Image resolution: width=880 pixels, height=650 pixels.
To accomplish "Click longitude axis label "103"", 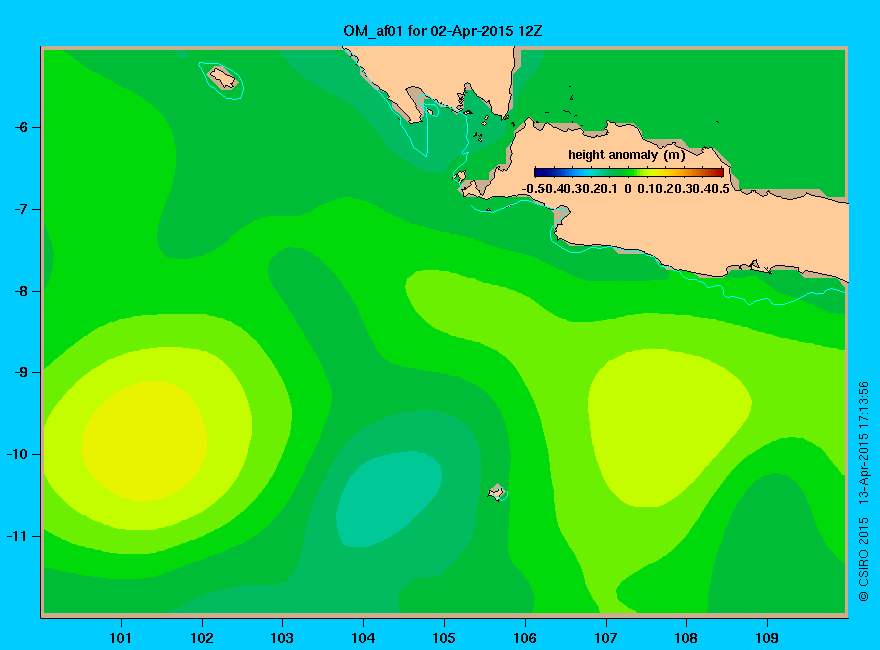I will click(x=282, y=638).
